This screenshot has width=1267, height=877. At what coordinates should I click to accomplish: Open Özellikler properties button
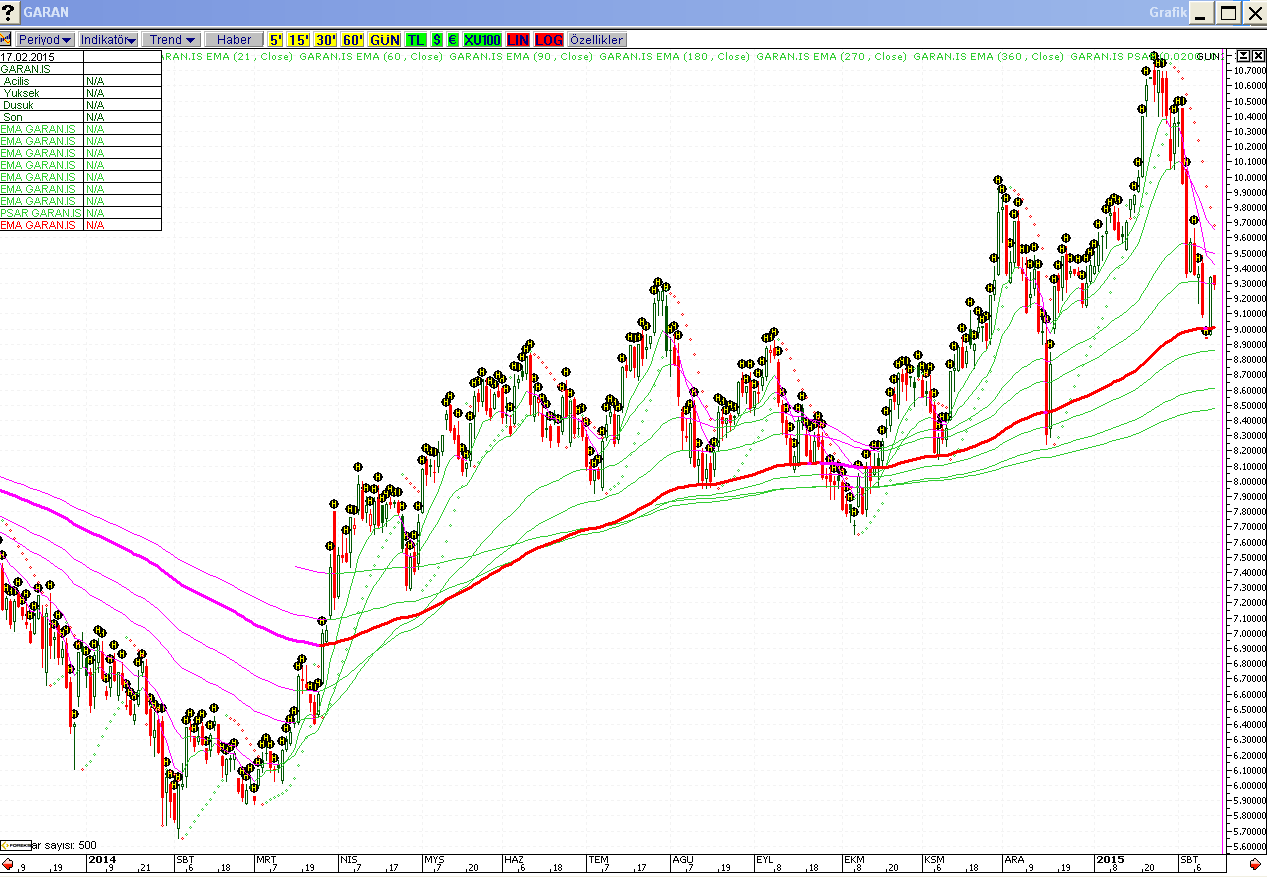(597, 40)
